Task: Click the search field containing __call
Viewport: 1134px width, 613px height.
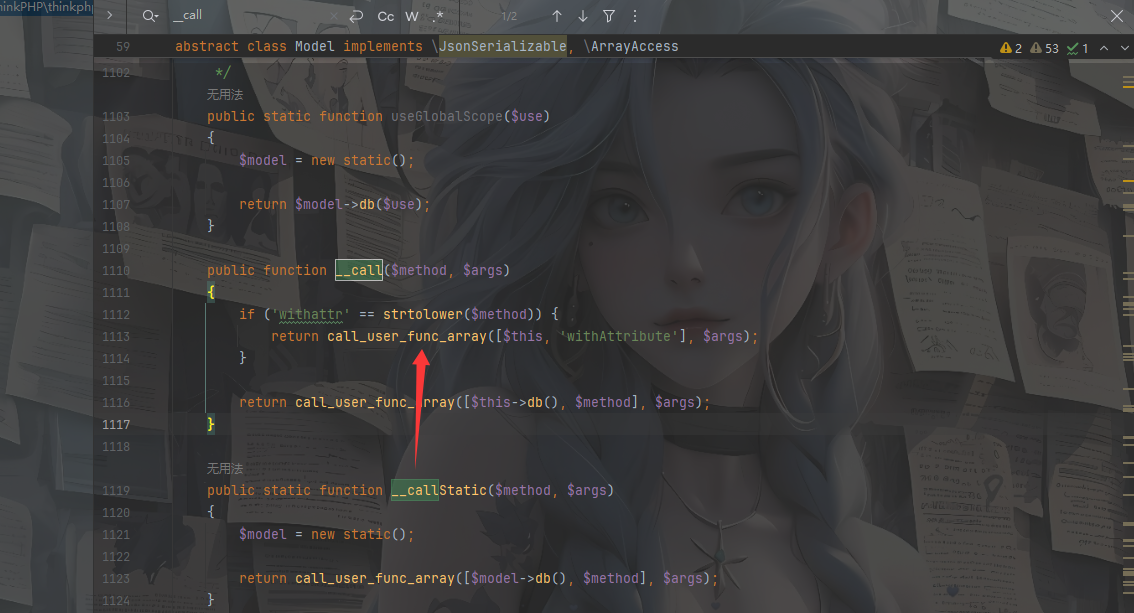Action: (x=250, y=16)
